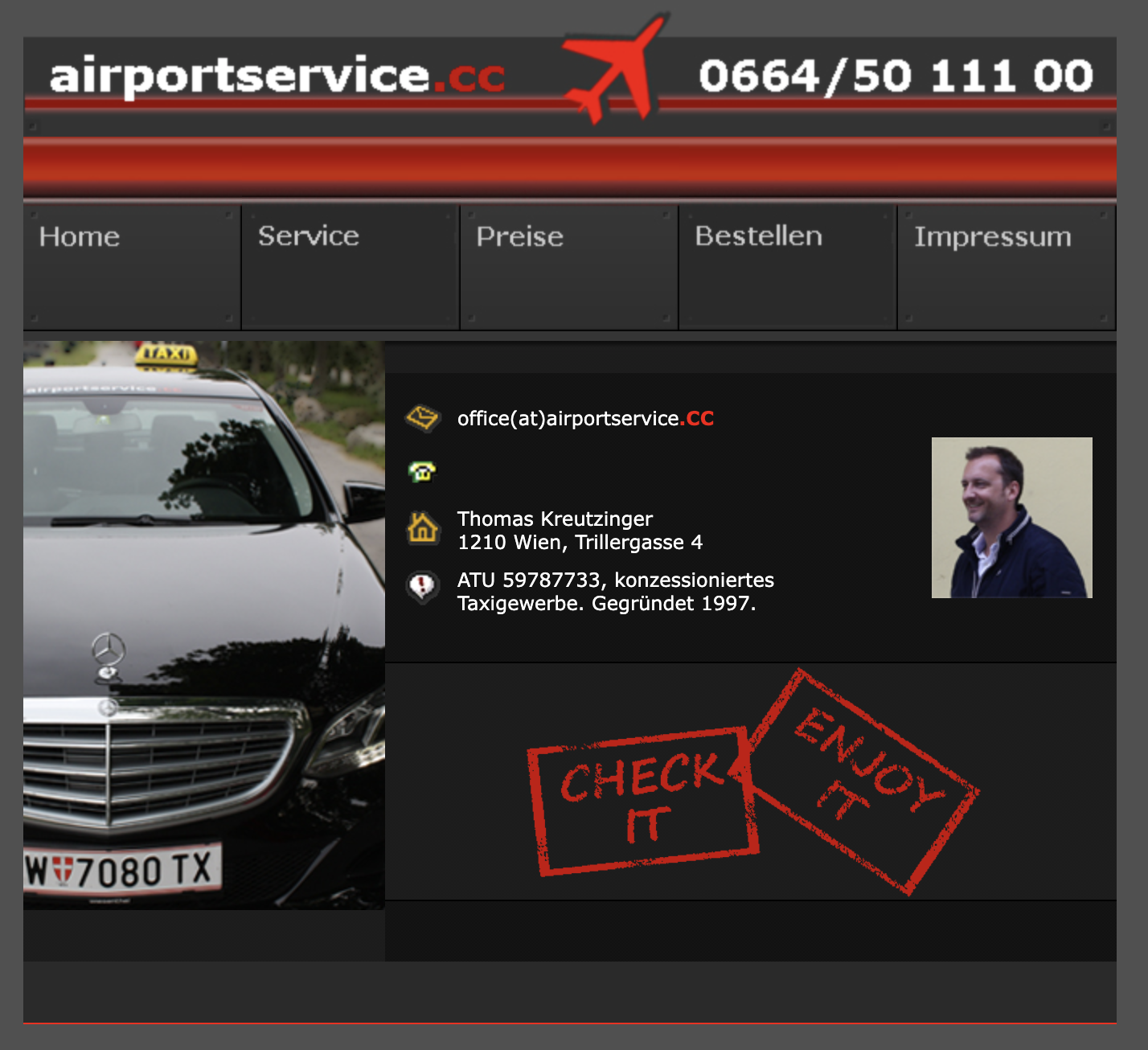Click the ENJOY IT red stamp

coord(865,781)
